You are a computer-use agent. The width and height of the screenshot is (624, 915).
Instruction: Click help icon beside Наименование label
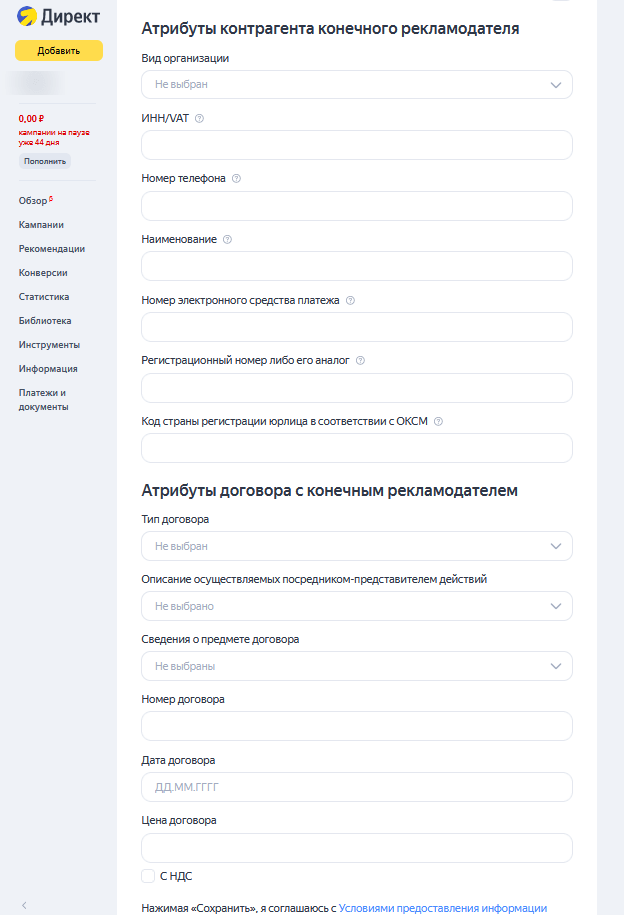[x=227, y=240]
